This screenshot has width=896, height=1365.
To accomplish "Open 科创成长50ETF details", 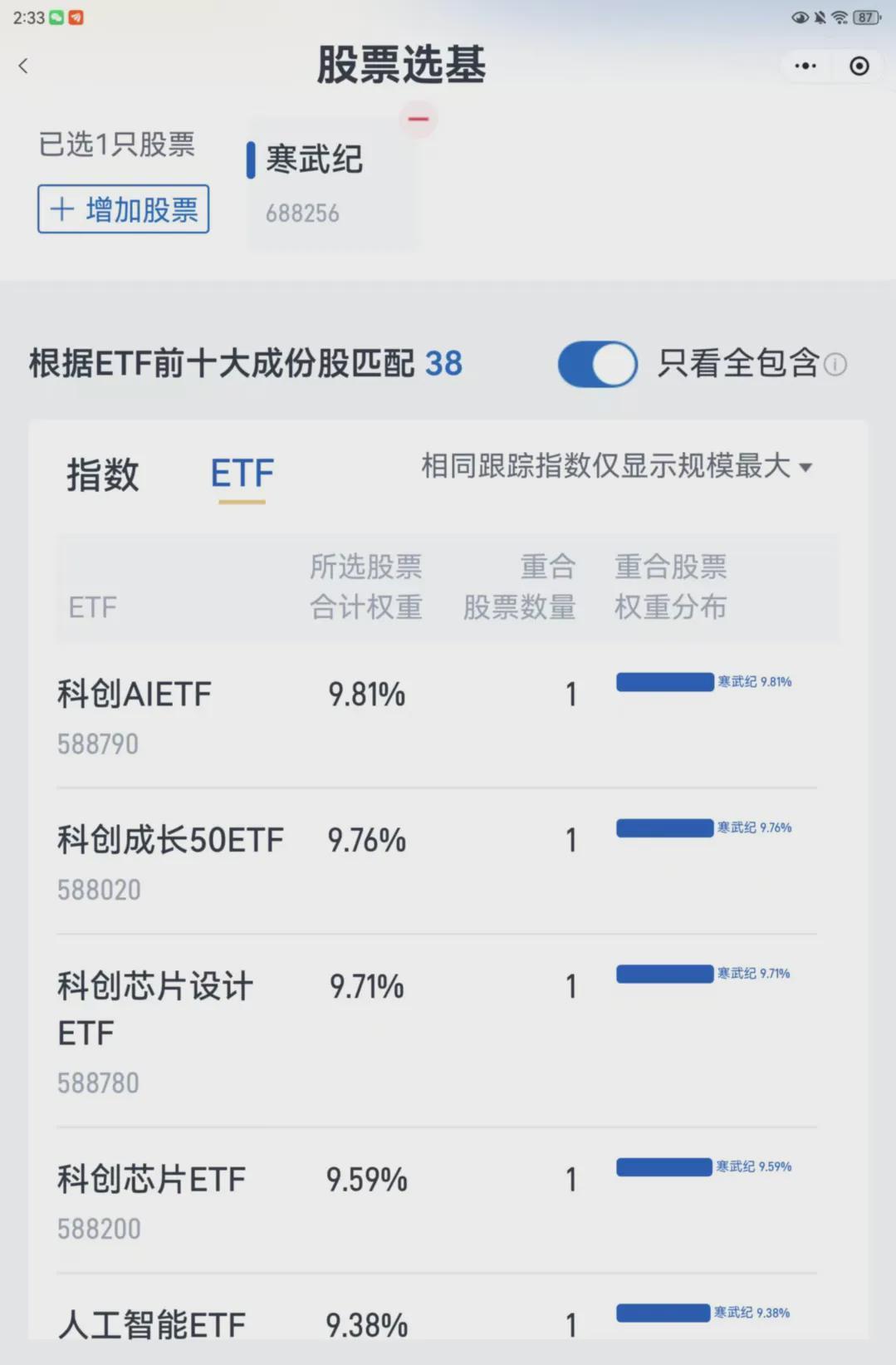I will coord(170,841).
